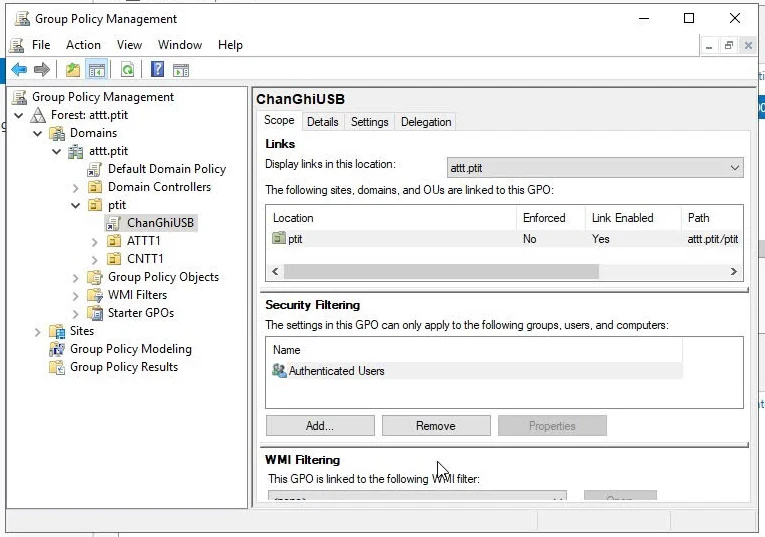Expand the Sites node
Viewport: 765px width, 537px height.
38,332
